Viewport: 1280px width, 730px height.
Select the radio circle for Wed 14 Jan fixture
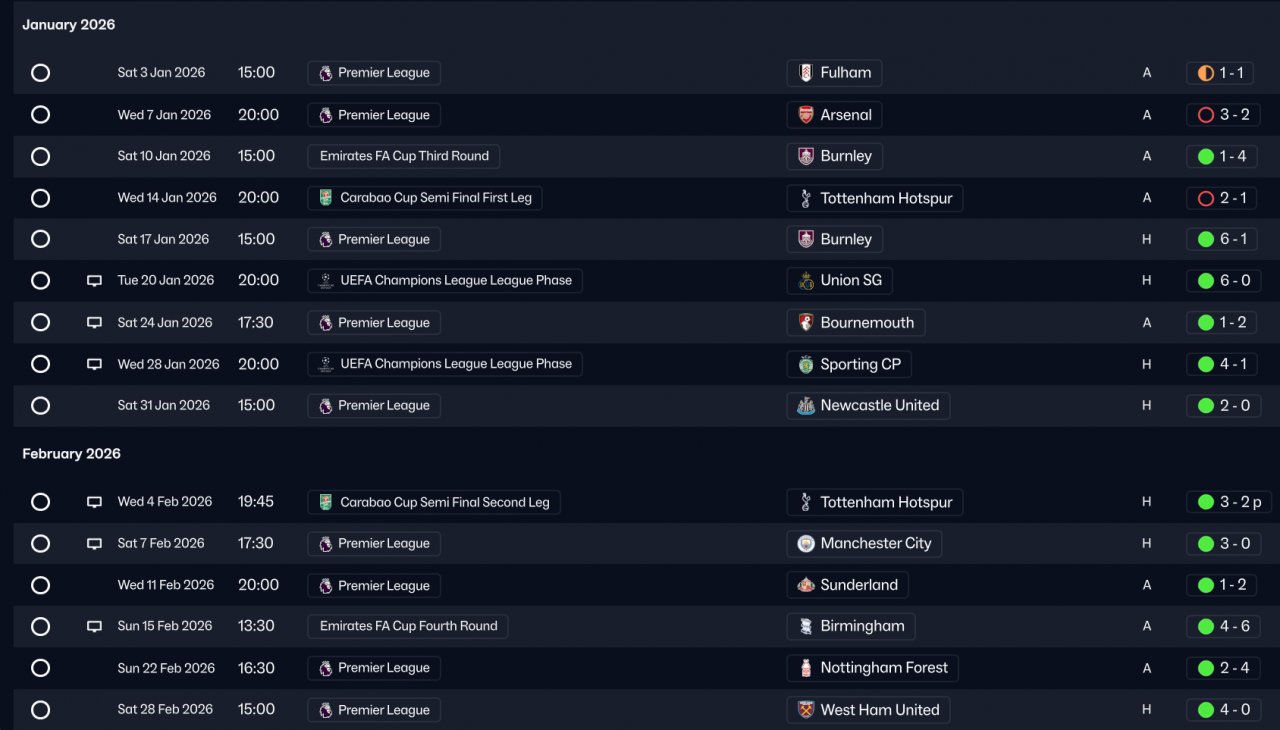(40, 198)
